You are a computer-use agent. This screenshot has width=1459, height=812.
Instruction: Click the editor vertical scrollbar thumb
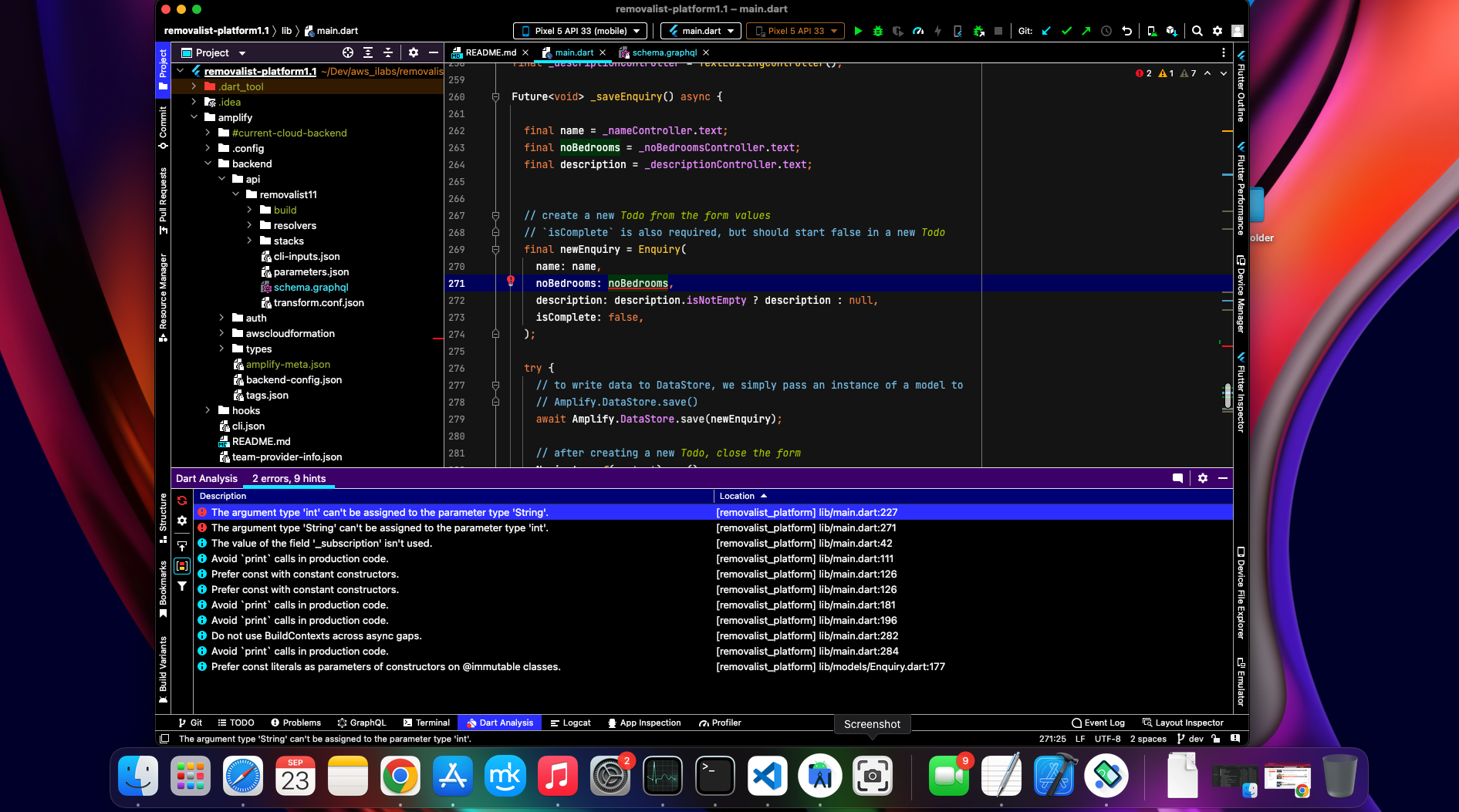pos(1227,396)
